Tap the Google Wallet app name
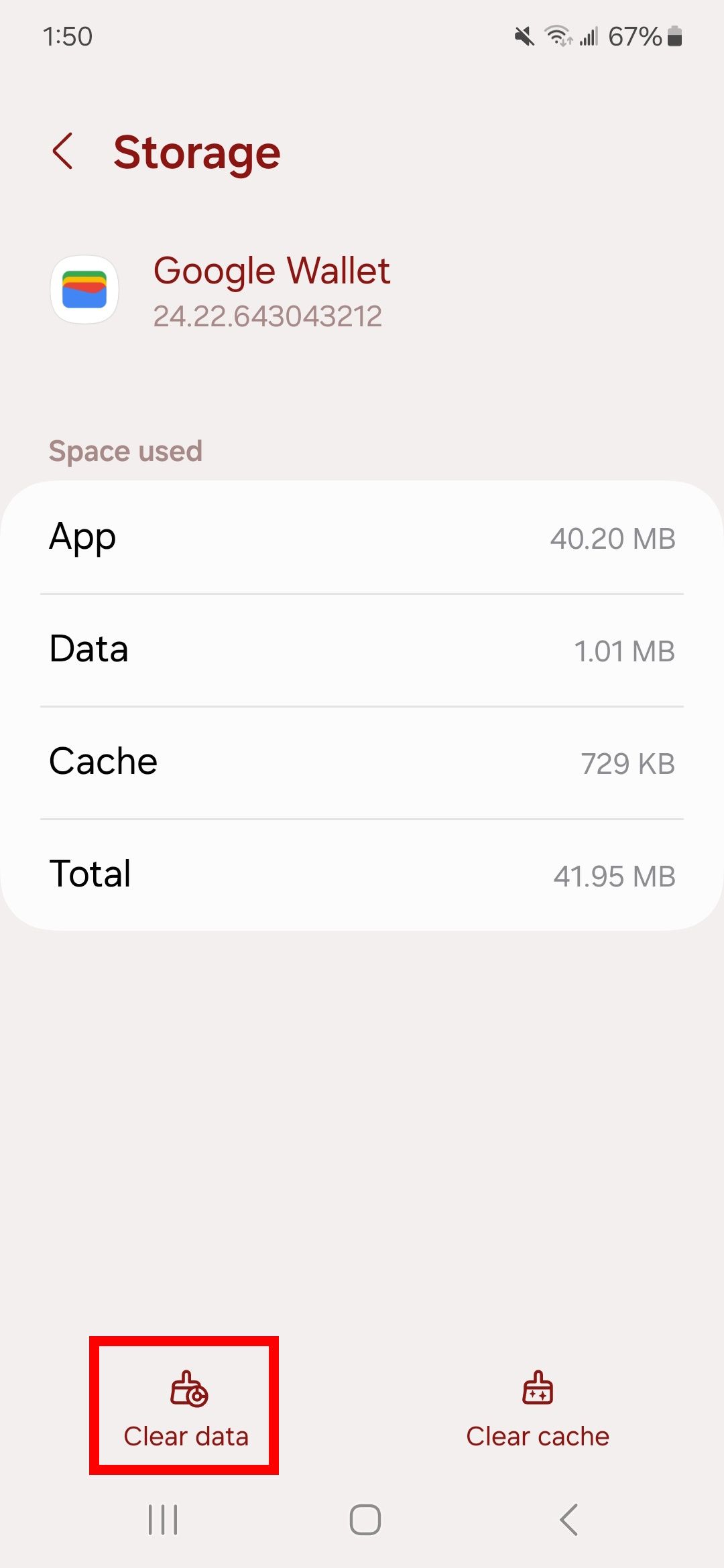The image size is (724, 1568). [271, 271]
